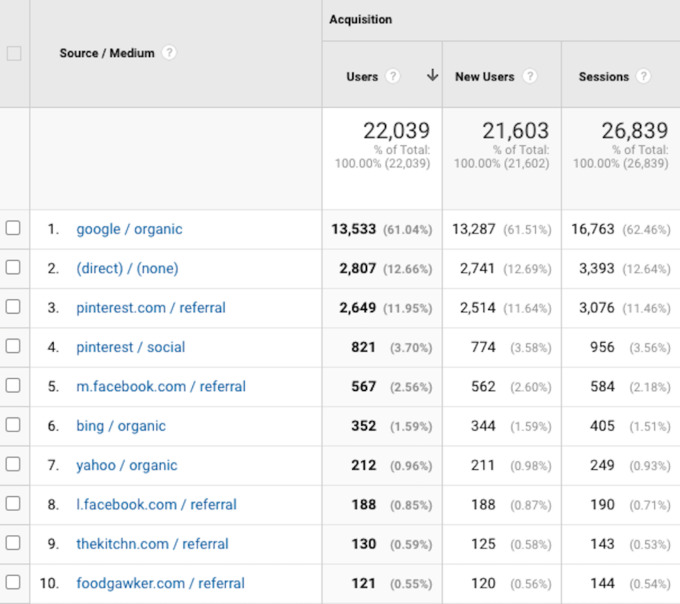This screenshot has width=680, height=604.
Task: Open the foodgawker.com / referral link
Action: [x=160, y=584]
